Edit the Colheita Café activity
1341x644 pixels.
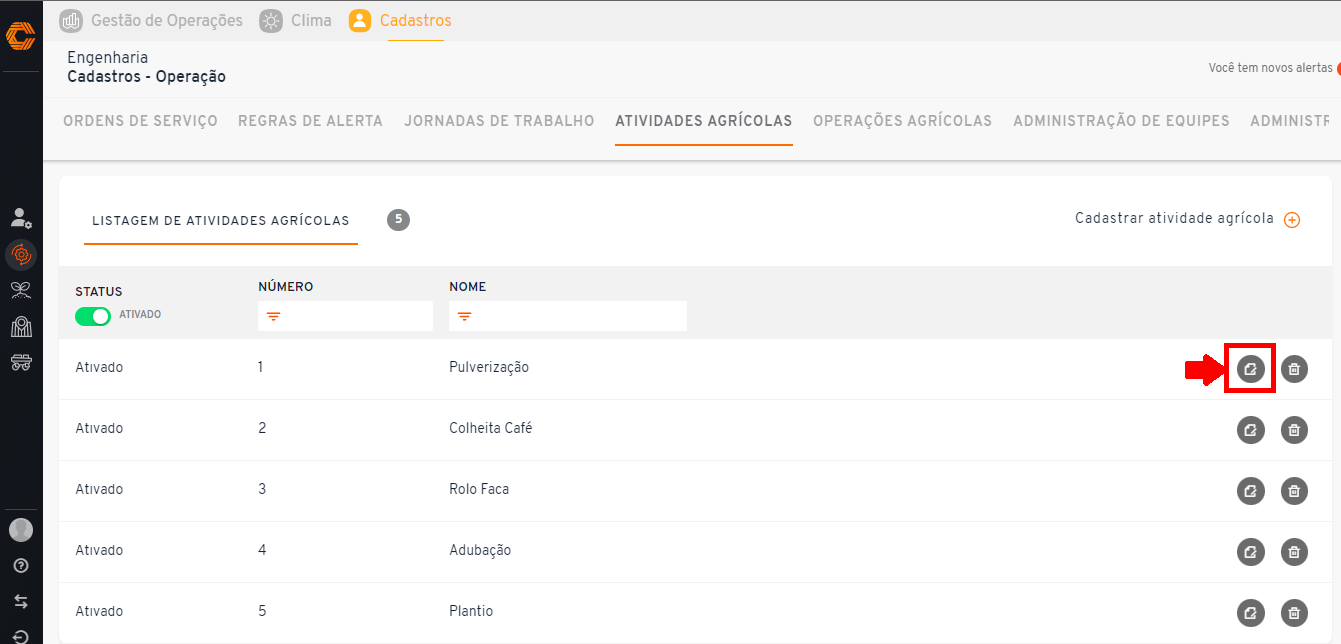(x=1250, y=430)
